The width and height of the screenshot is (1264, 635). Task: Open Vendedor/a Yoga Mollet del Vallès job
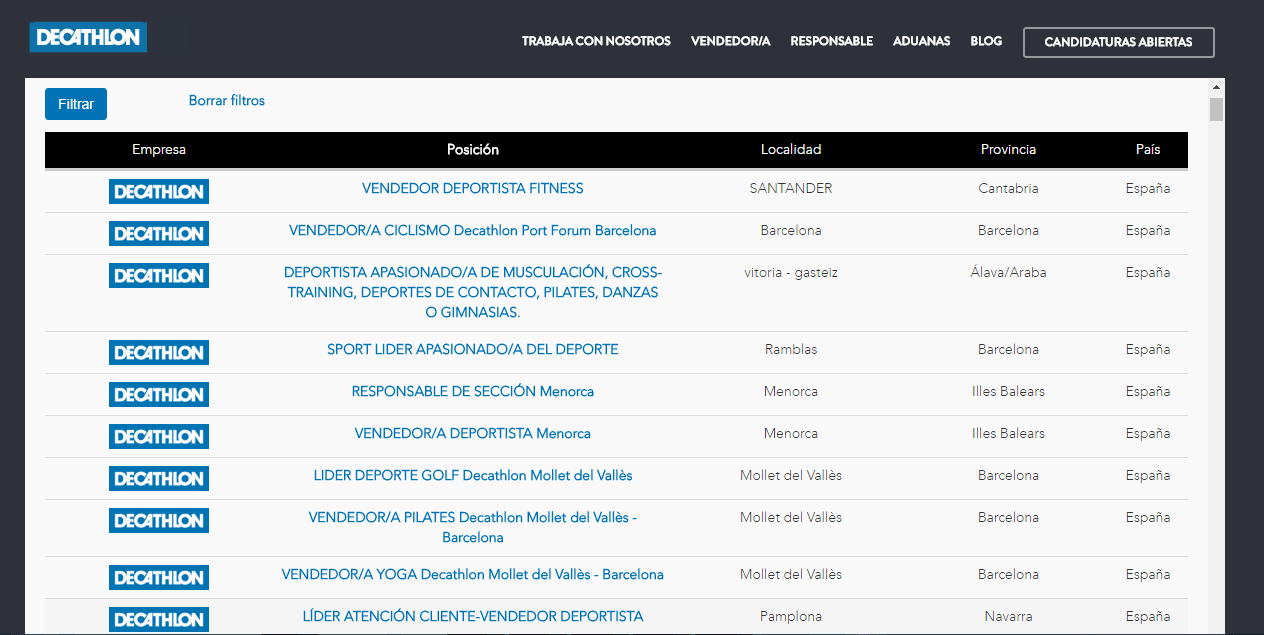[x=473, y=575]
